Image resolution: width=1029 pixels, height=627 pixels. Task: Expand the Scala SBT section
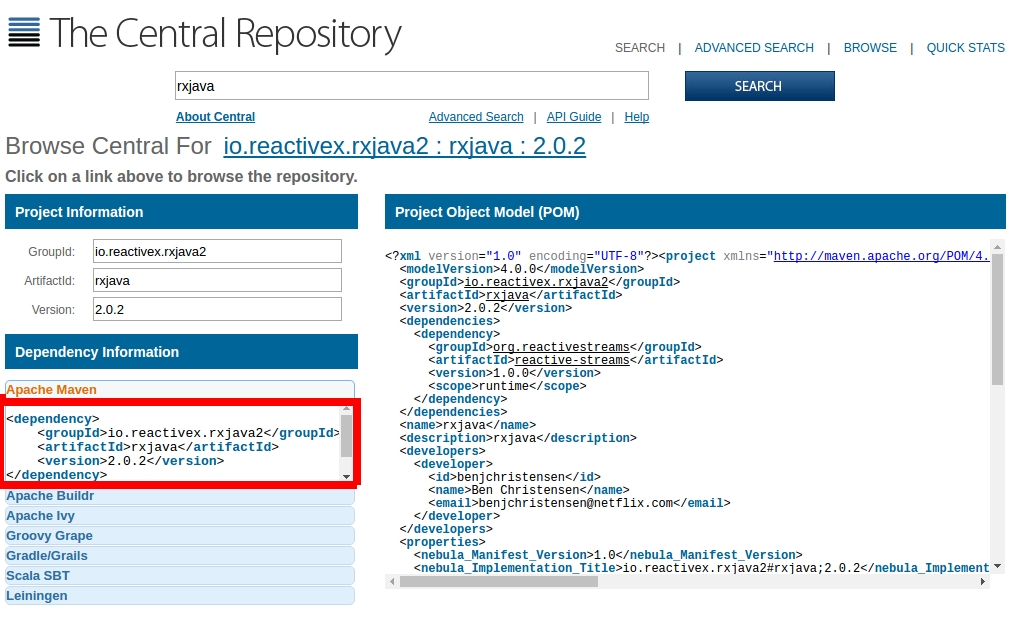tap(180, 576)
